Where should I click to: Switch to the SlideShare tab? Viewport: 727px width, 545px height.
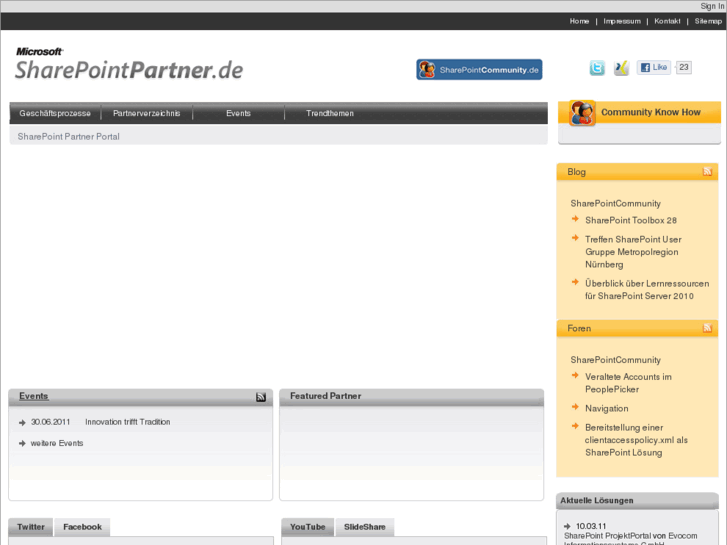[364, 527]
